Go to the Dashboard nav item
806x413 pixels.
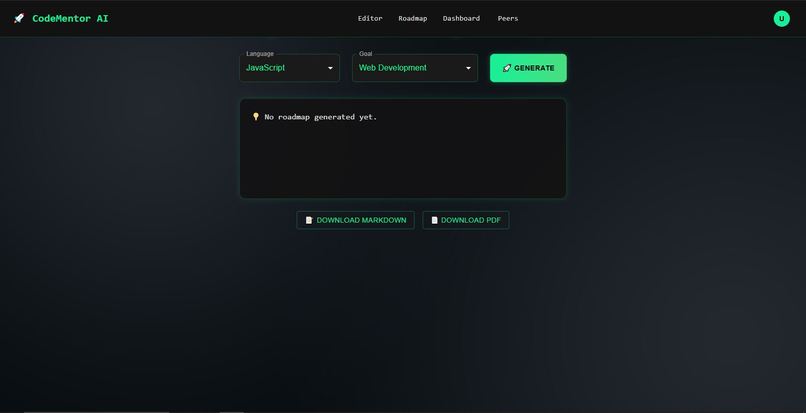[461, 19]
